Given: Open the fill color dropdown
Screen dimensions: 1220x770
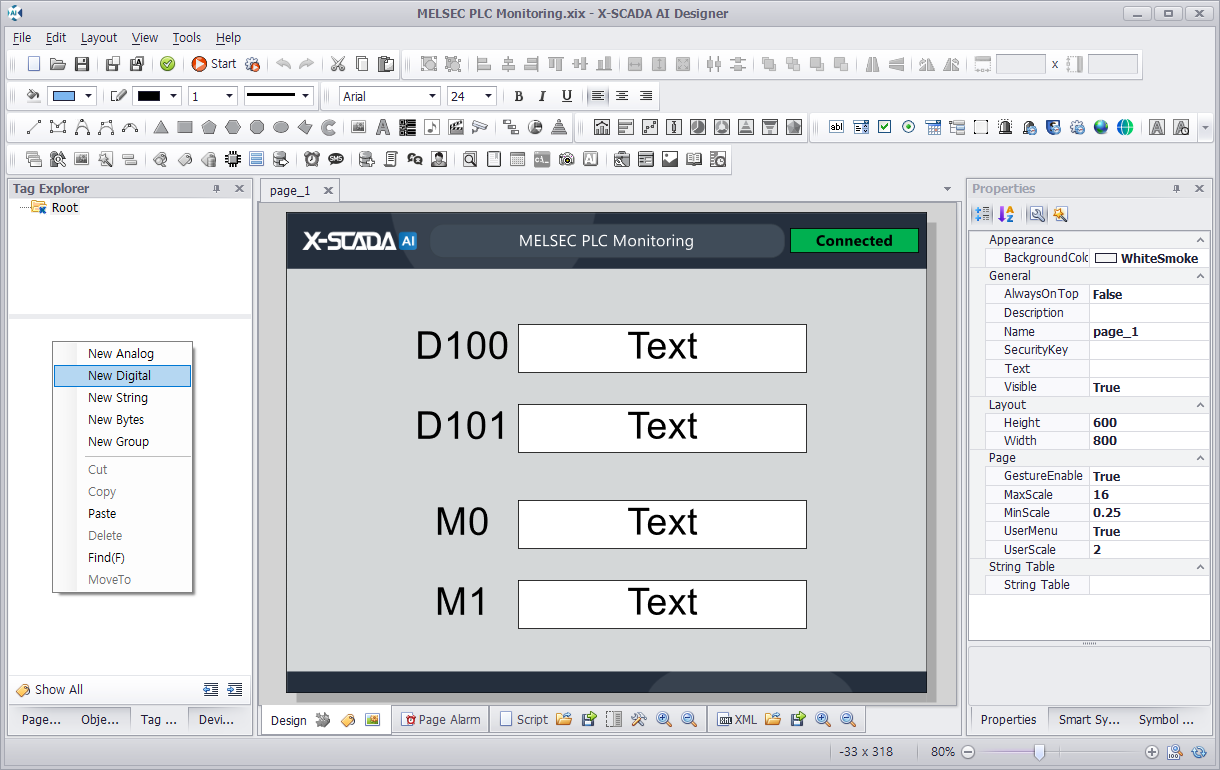Looking at the screenshot, I should pos(89,96).
